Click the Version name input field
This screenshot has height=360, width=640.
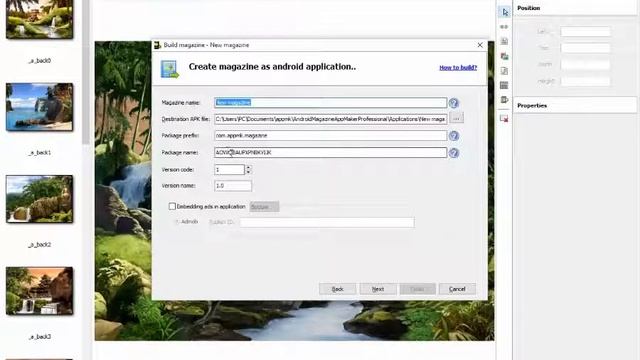[233, 186]
